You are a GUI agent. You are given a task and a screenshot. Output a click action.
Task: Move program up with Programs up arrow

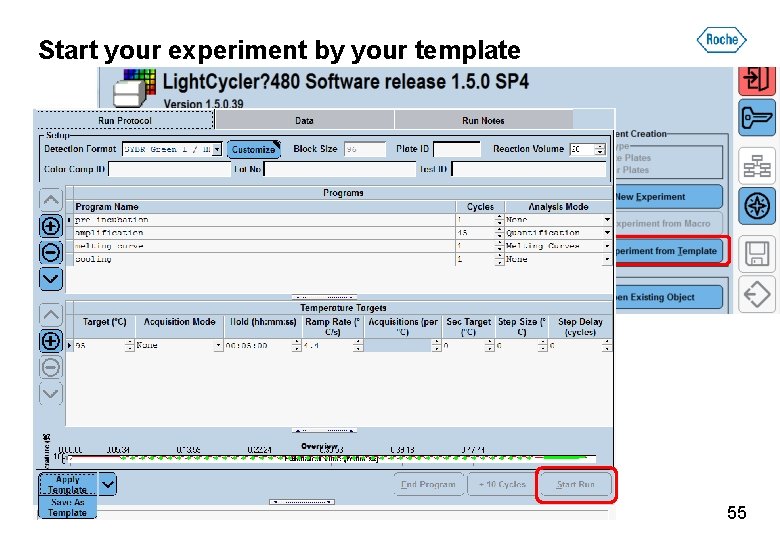coord(51,200)
